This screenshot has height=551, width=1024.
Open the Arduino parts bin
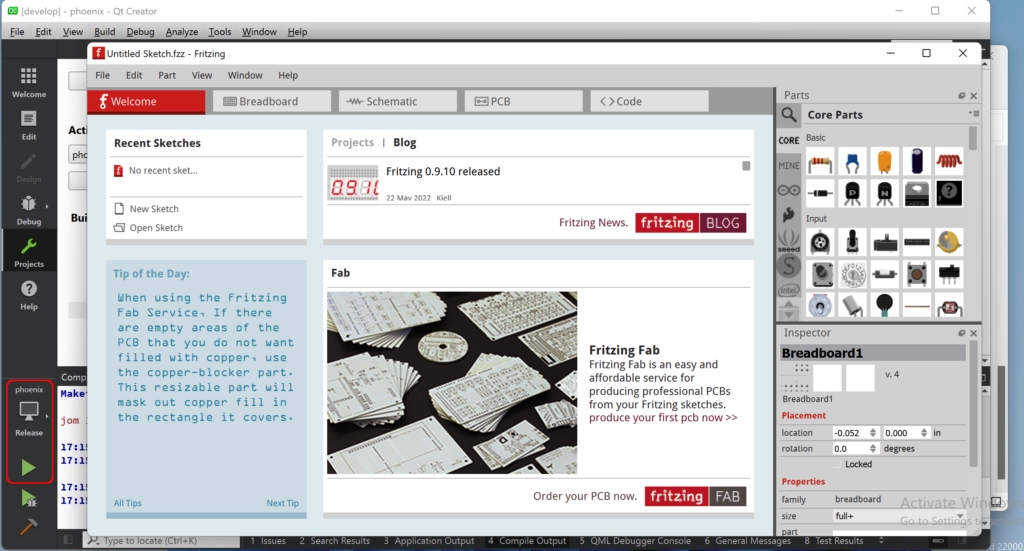point(789,191)
